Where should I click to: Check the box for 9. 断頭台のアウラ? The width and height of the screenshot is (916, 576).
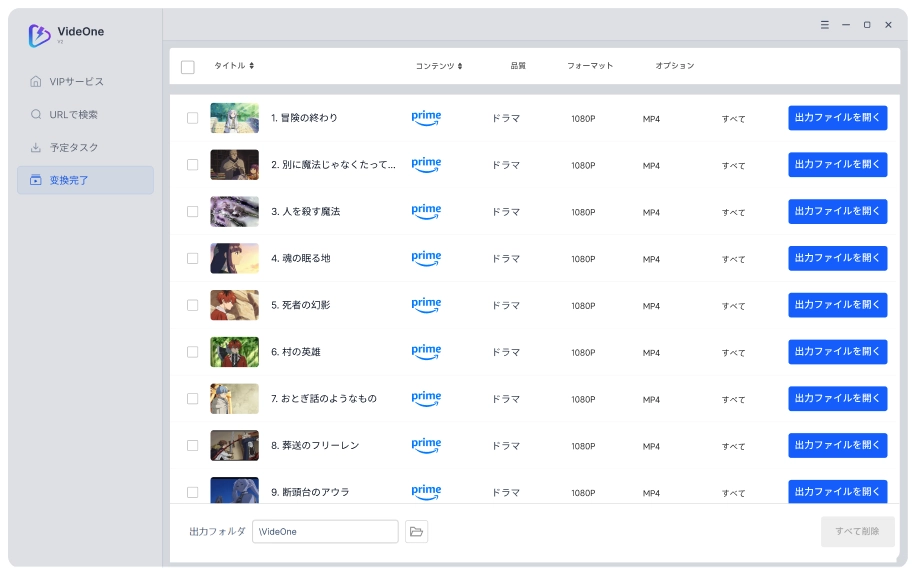[x=192, y=492]
